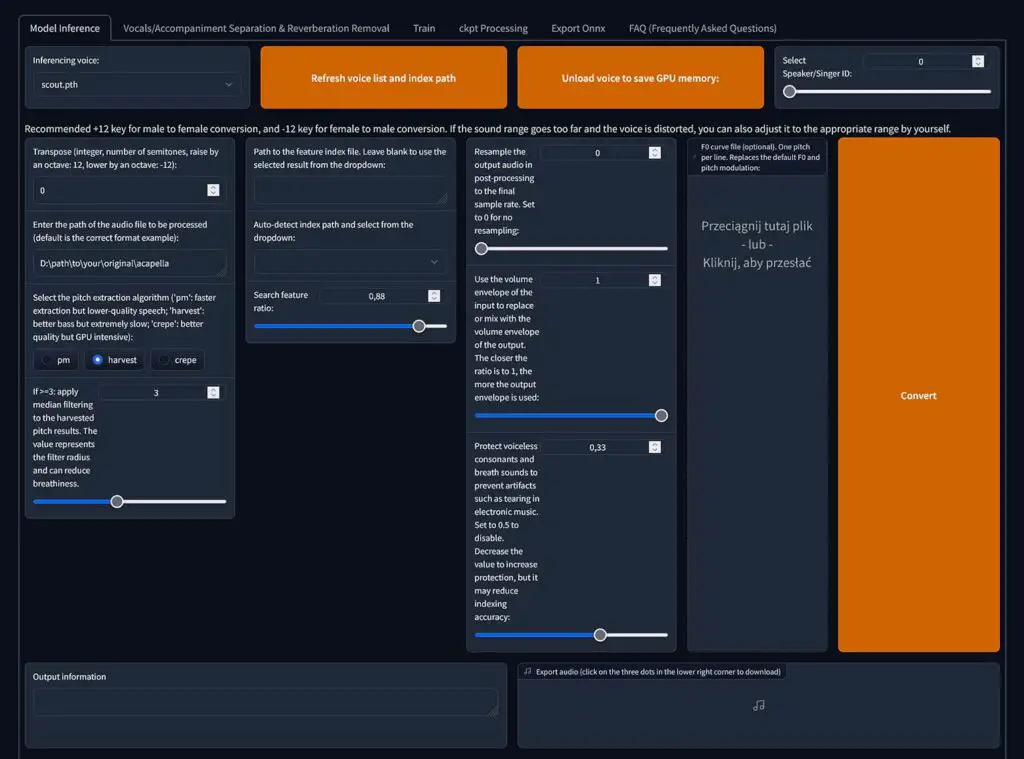Click the Transpose value stepper arrows
This screenshot has width=1024, height=759.
(213, 190)
